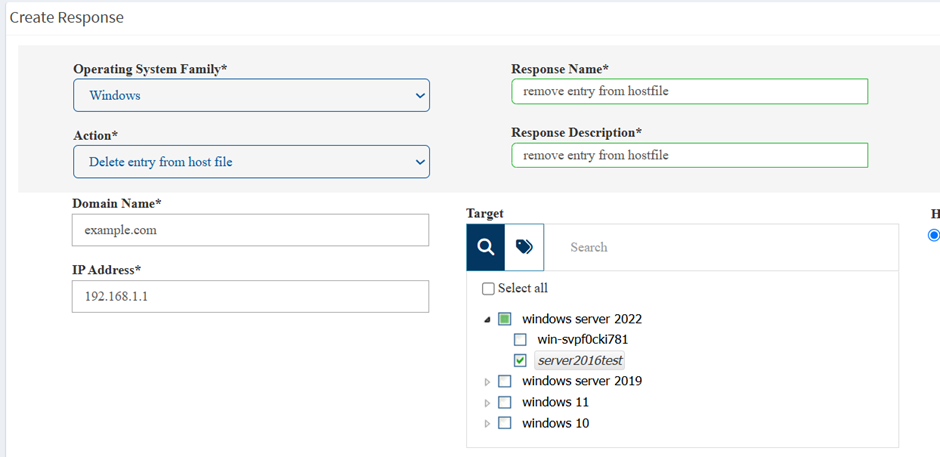This screenshot has height=457, width=940.
Task: Click the tag filter icon in Target
Action: coord(524,247)
